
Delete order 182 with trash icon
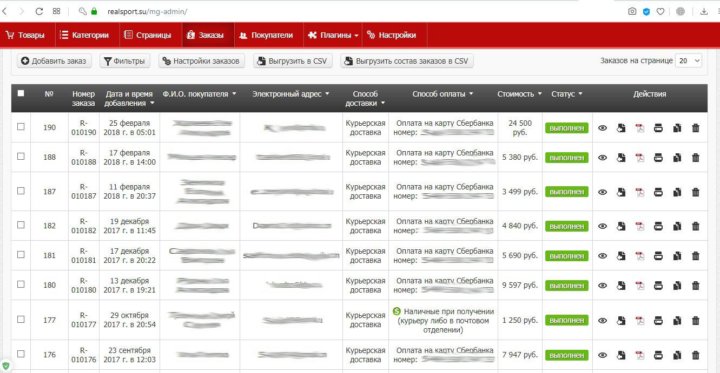pos(696,226)
